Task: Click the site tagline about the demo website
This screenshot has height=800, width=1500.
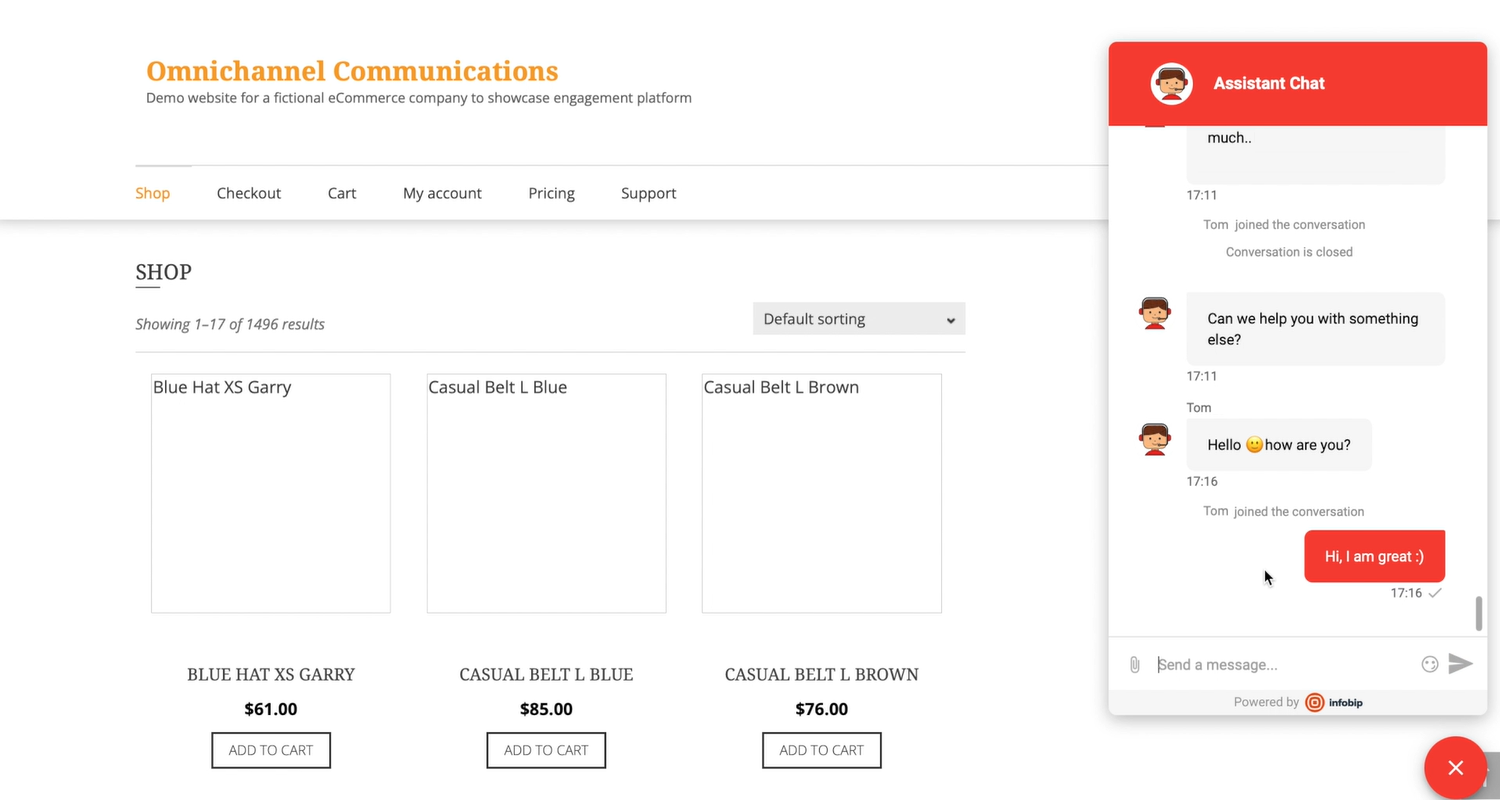Action: pos(419,98)
